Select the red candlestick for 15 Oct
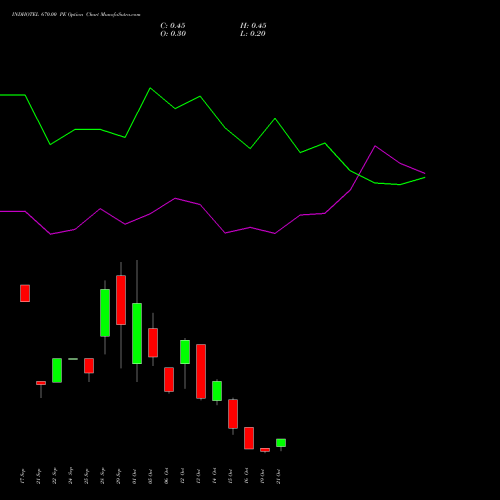 [x=233, y=414]
